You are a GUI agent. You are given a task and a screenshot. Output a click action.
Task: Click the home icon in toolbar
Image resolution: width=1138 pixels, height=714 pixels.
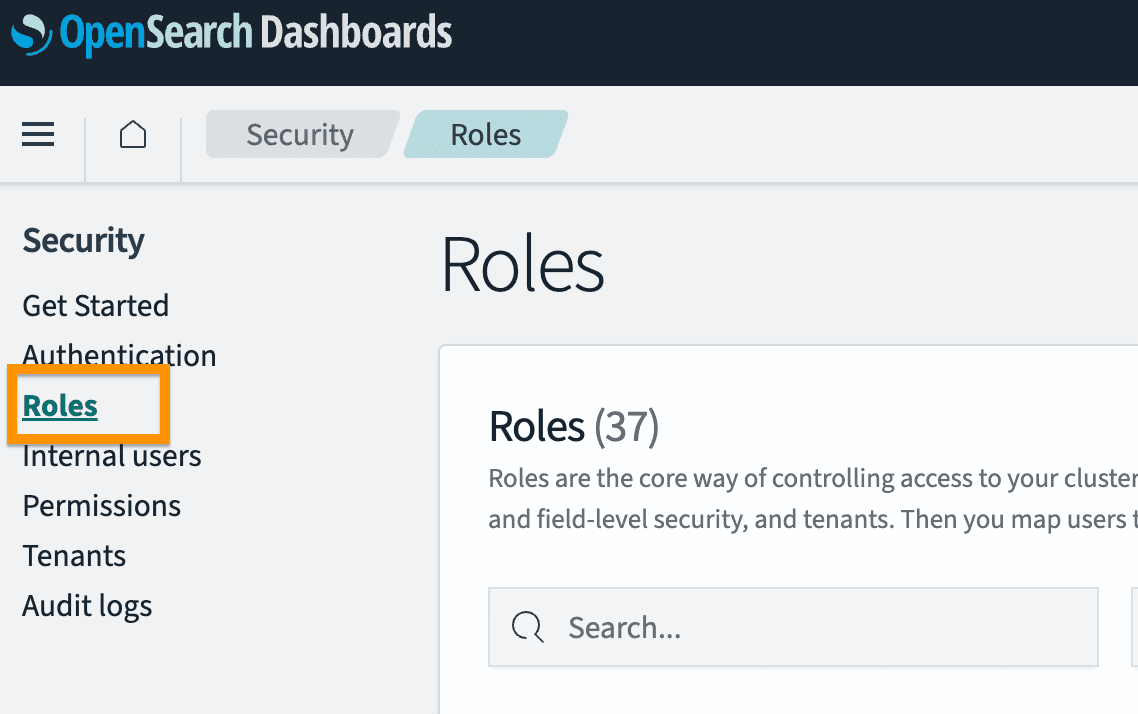pos(133,135)
